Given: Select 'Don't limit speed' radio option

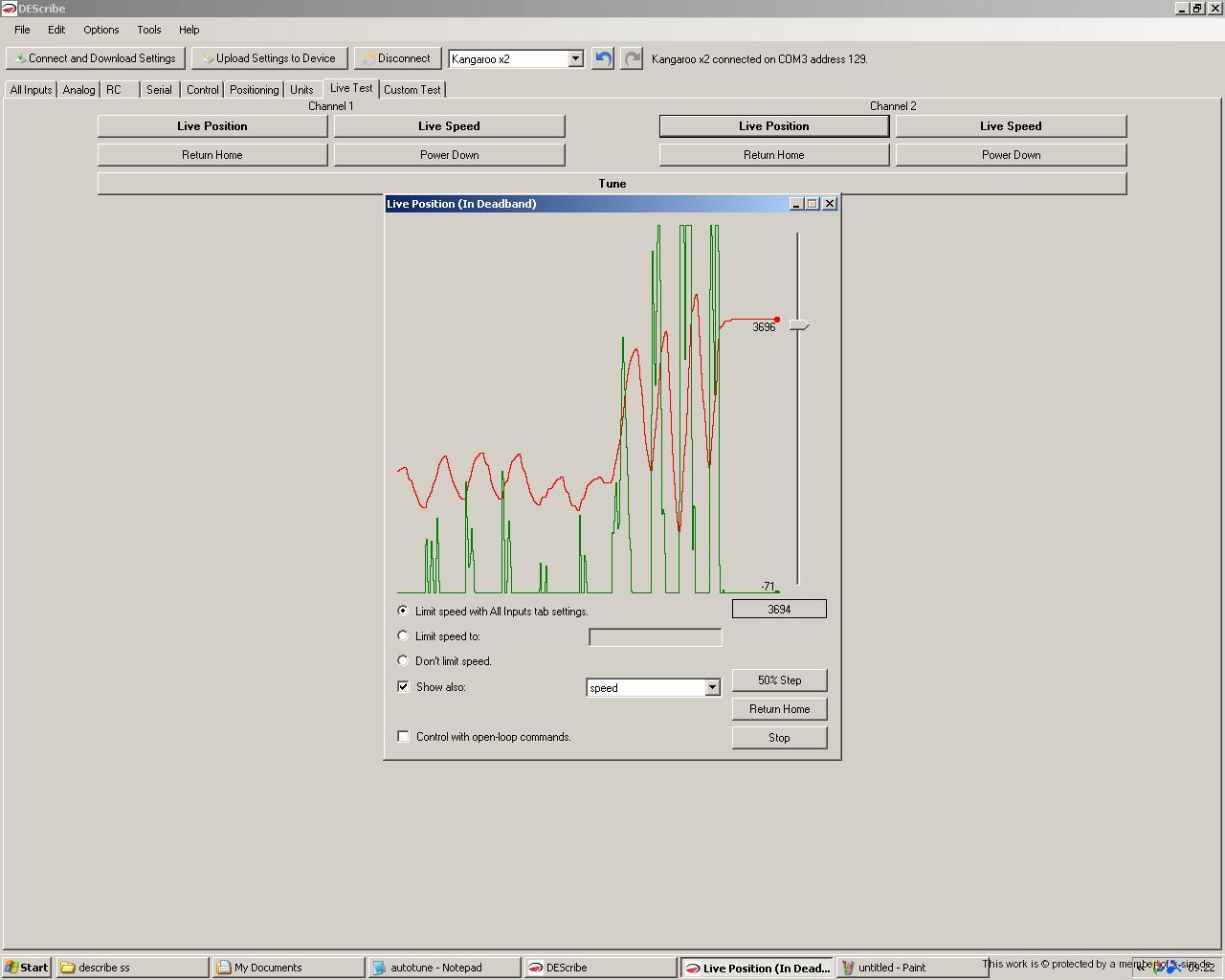Looking at the screenshot, I should coord(403,660).
